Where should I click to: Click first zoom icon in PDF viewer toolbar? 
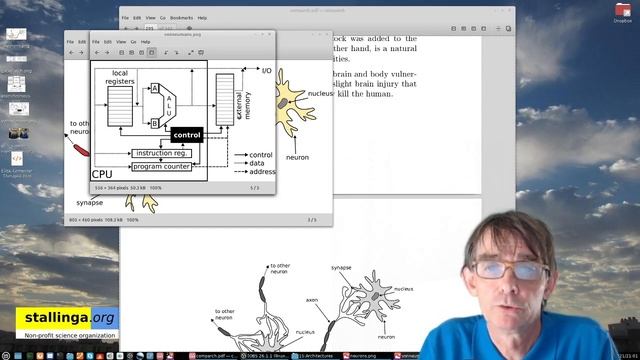pos(453,29)
